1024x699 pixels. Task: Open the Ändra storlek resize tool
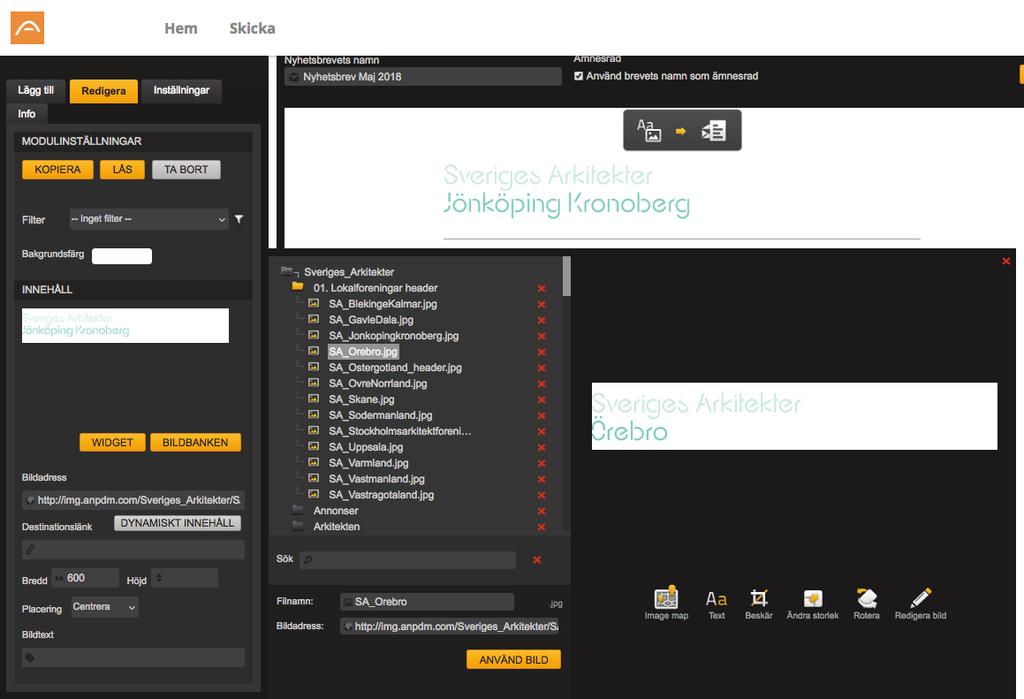pos(812,603)
